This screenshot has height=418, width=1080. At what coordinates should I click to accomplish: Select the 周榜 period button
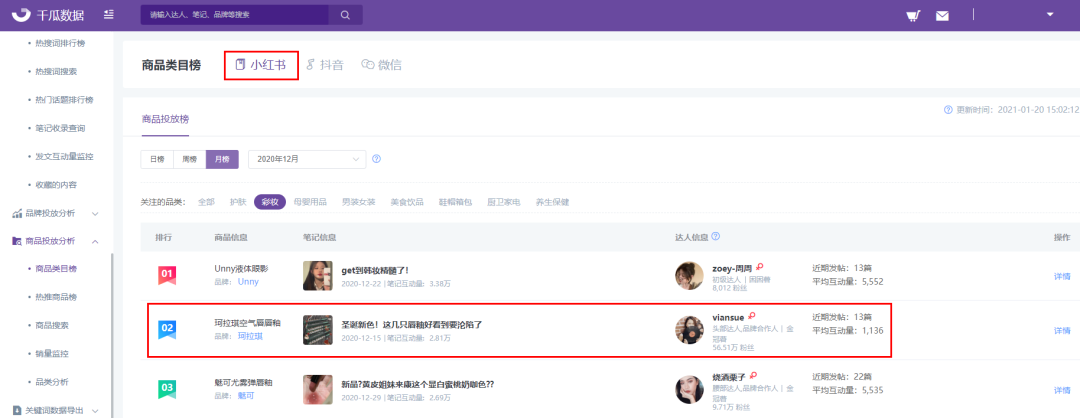pyautogui.click(x=189, y=159)
